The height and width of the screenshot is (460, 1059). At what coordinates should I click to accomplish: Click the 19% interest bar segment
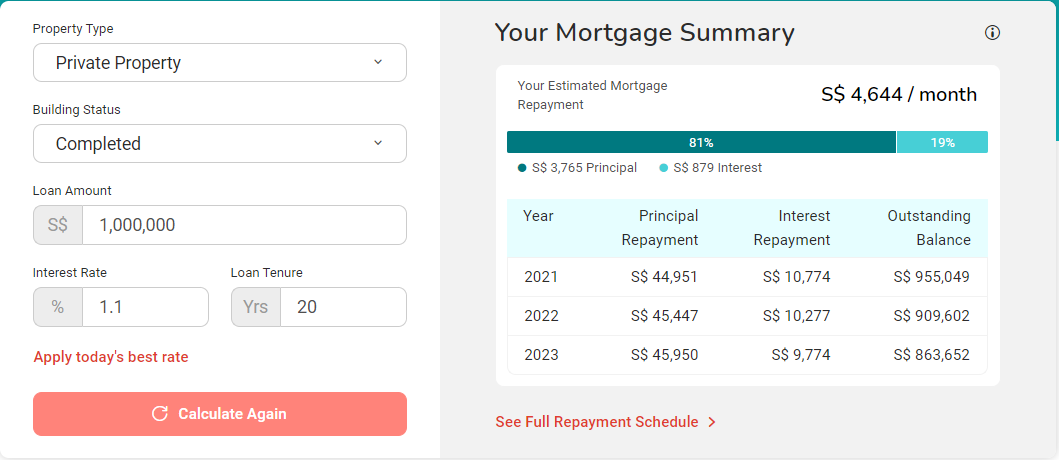(x=942, y=142)
